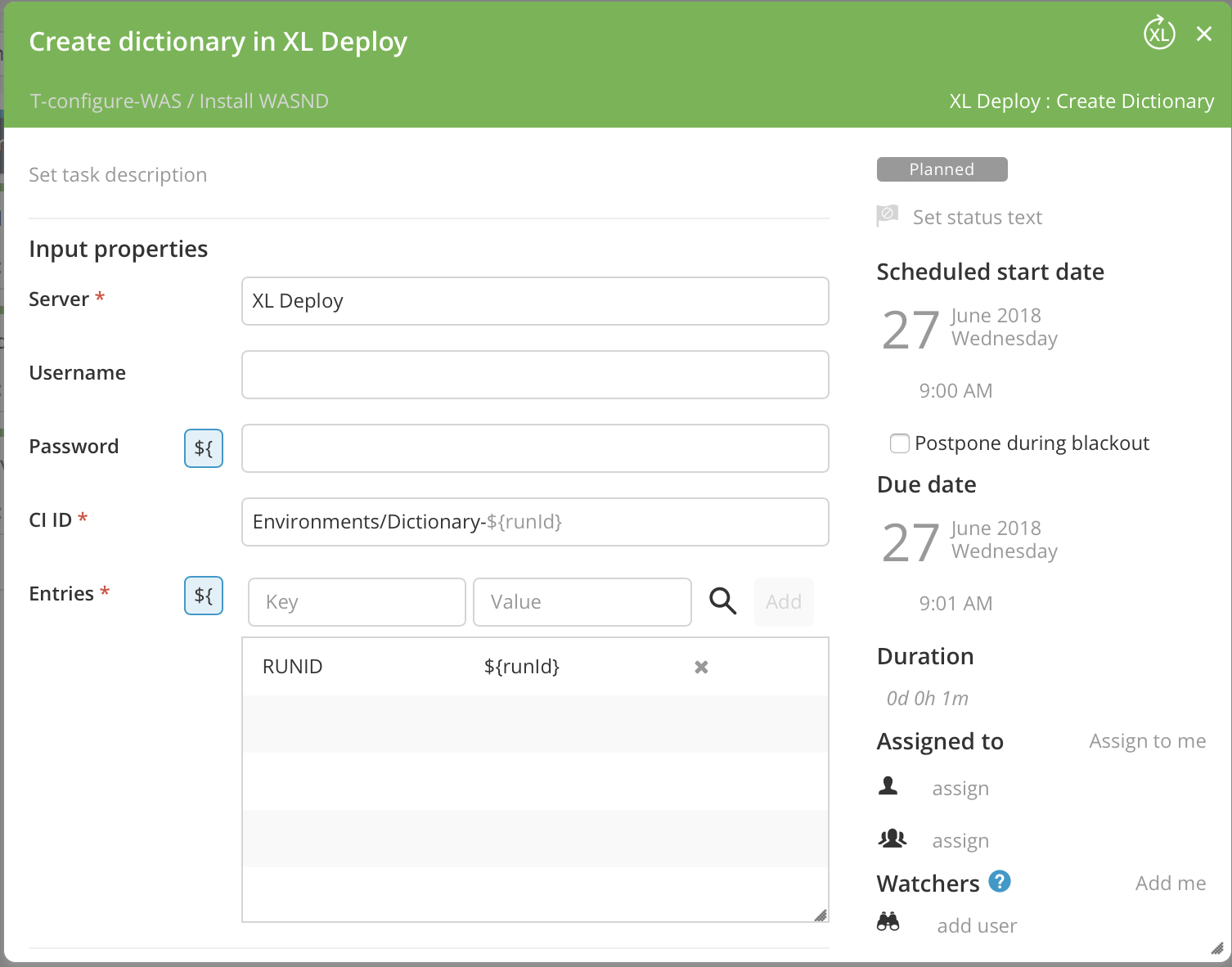Open scheduled start date June 2018 picker
Viewport: 1232px width, 967px height.
tap(996, 316)
